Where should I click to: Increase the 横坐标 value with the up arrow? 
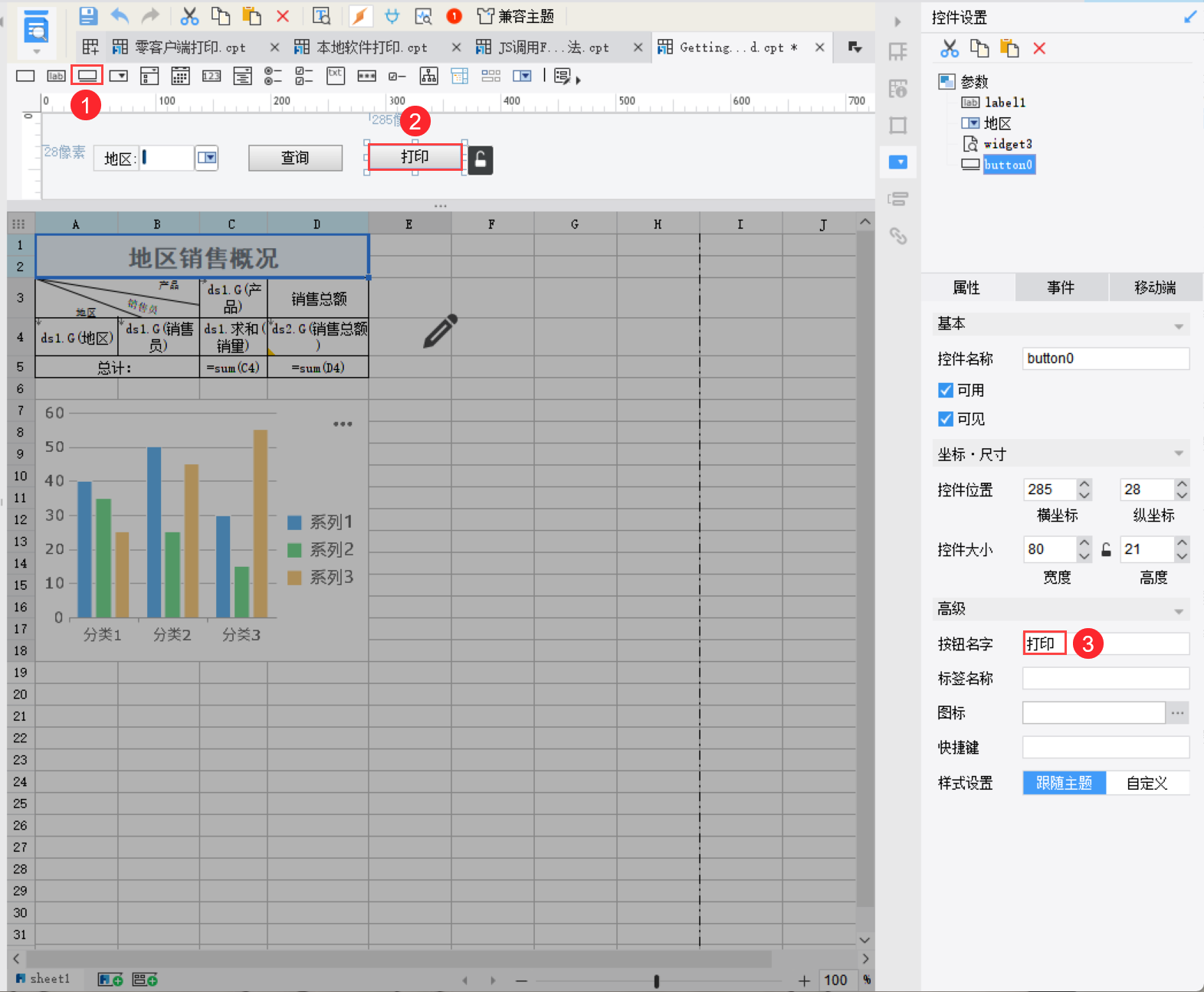click(x=1084, y=484)
